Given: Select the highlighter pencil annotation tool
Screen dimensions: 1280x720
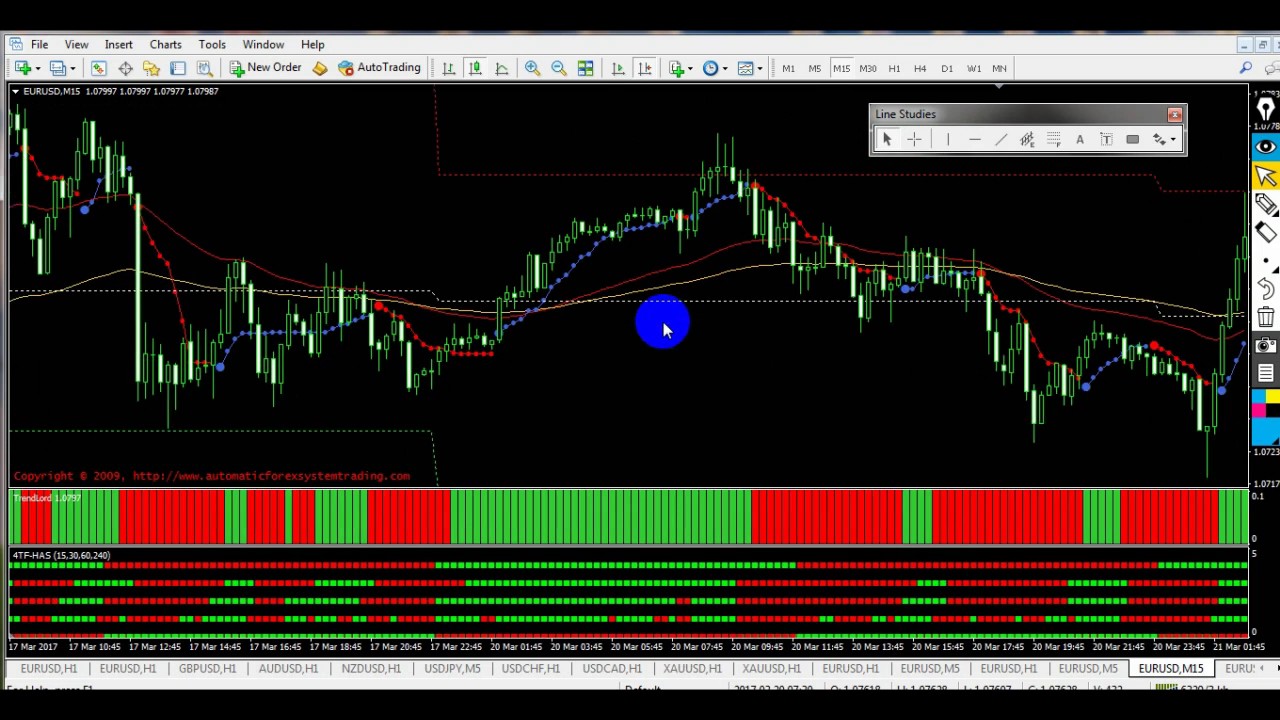Looking at the screenshot, I should [x=1265, y=205].
